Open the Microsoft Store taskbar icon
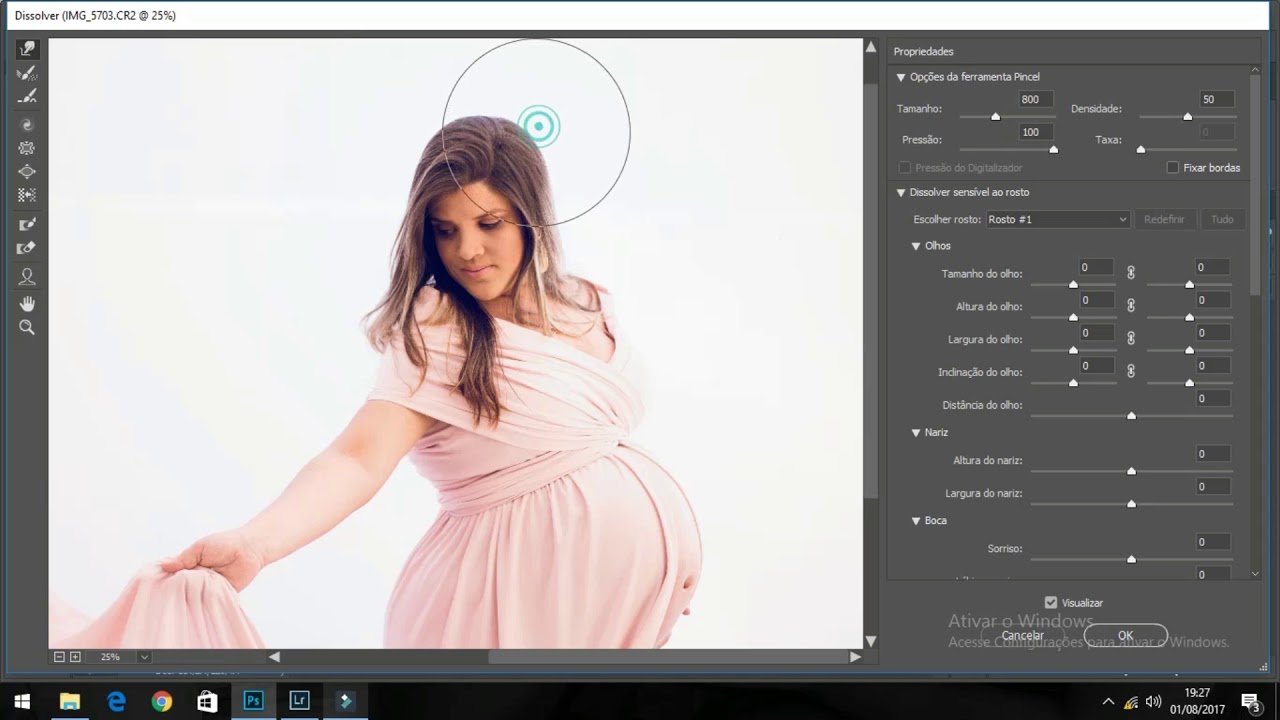The height and width of the screenshot is (720, 1280). coord(207,701)
